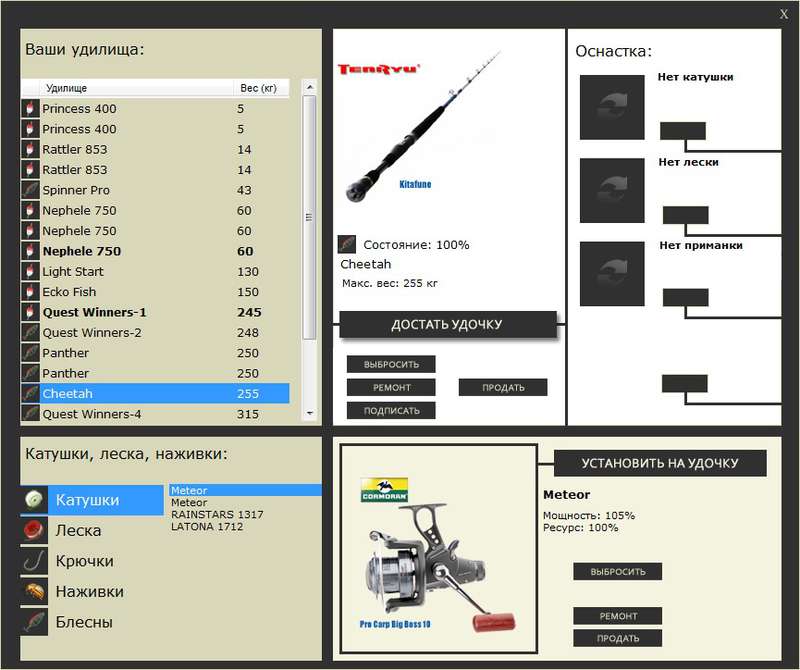
Task: Click the dark button under Нет приманки
Action: coord(685,297)
